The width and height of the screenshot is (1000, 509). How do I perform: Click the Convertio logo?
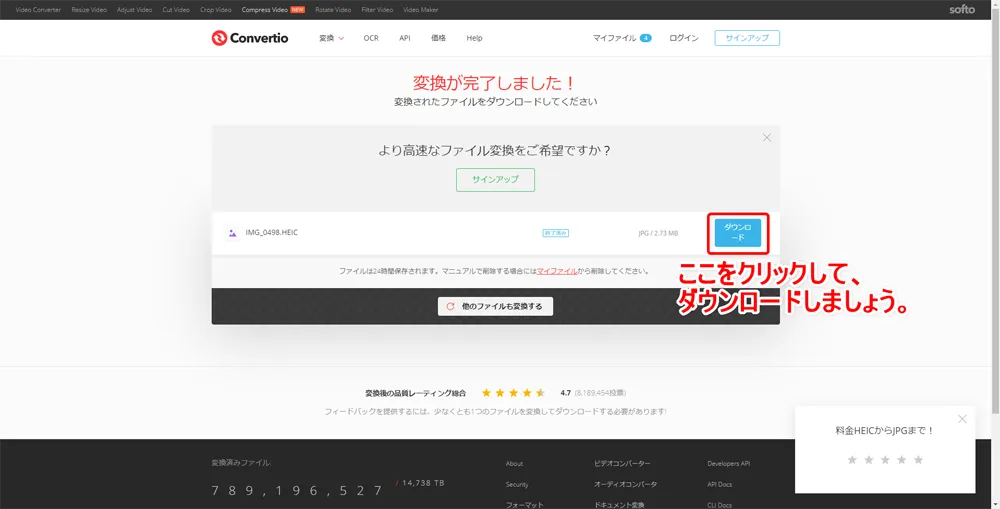[x=249, y=38]
